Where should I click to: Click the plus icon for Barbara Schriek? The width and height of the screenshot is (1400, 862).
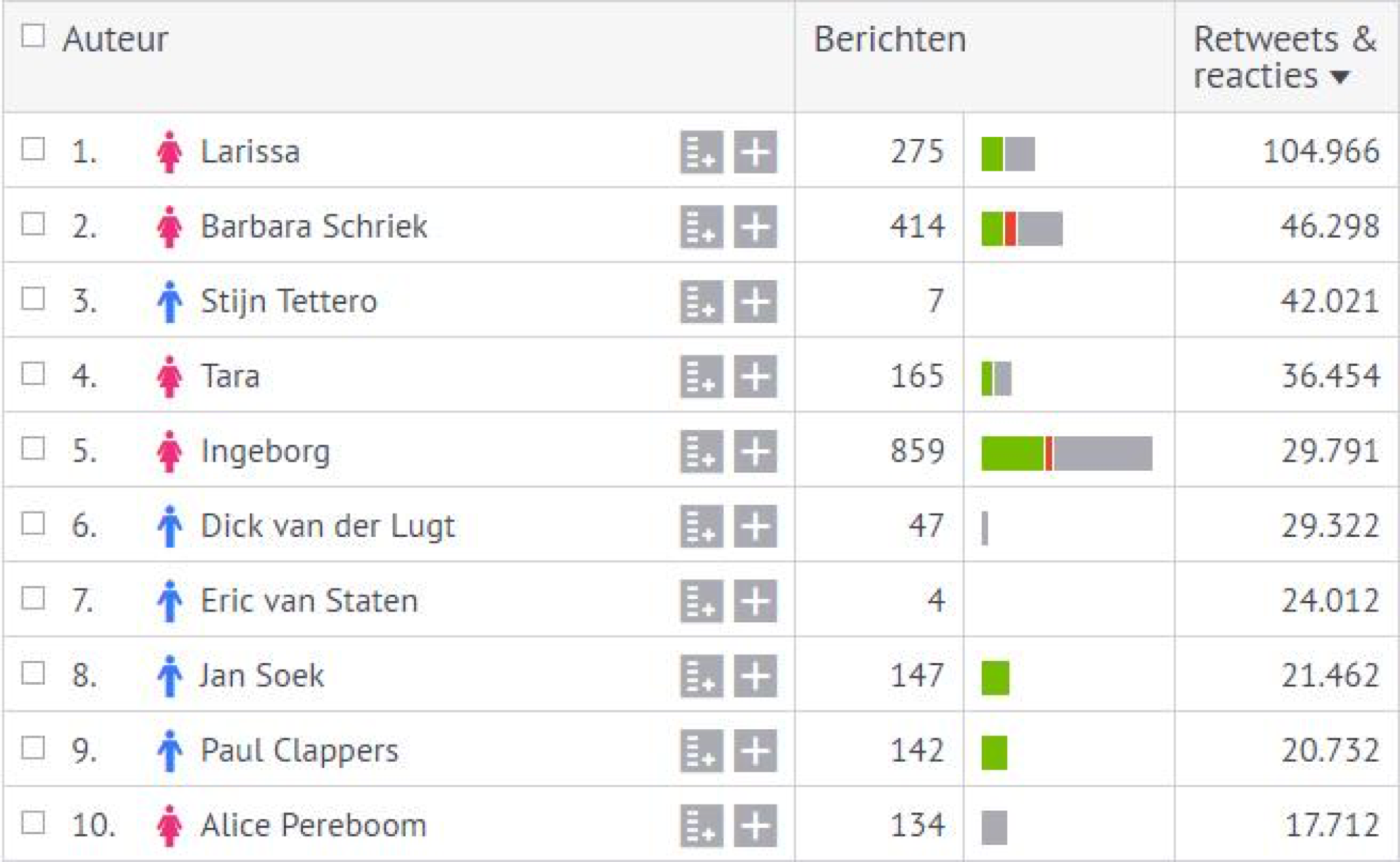(x=755, y=227)
